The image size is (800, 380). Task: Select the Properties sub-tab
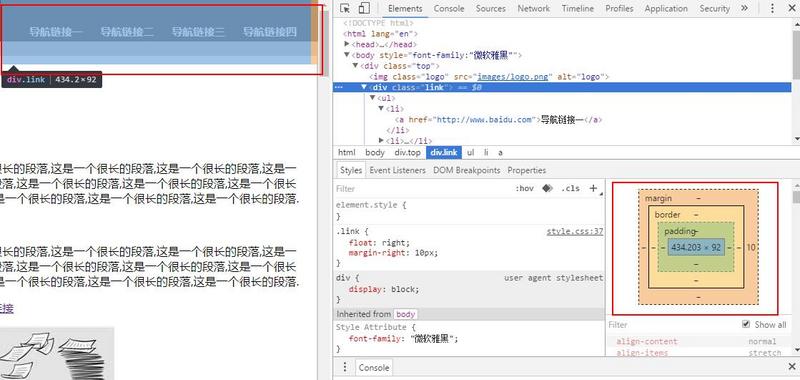click(527, 170)
